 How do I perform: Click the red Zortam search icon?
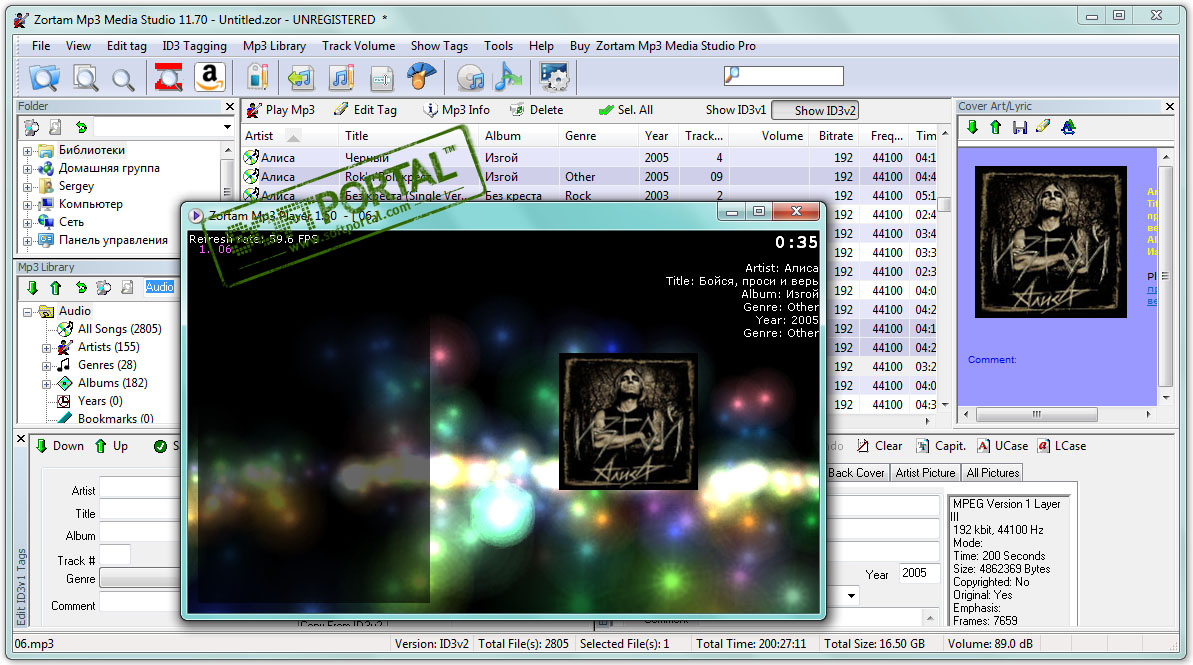(168, 77)
